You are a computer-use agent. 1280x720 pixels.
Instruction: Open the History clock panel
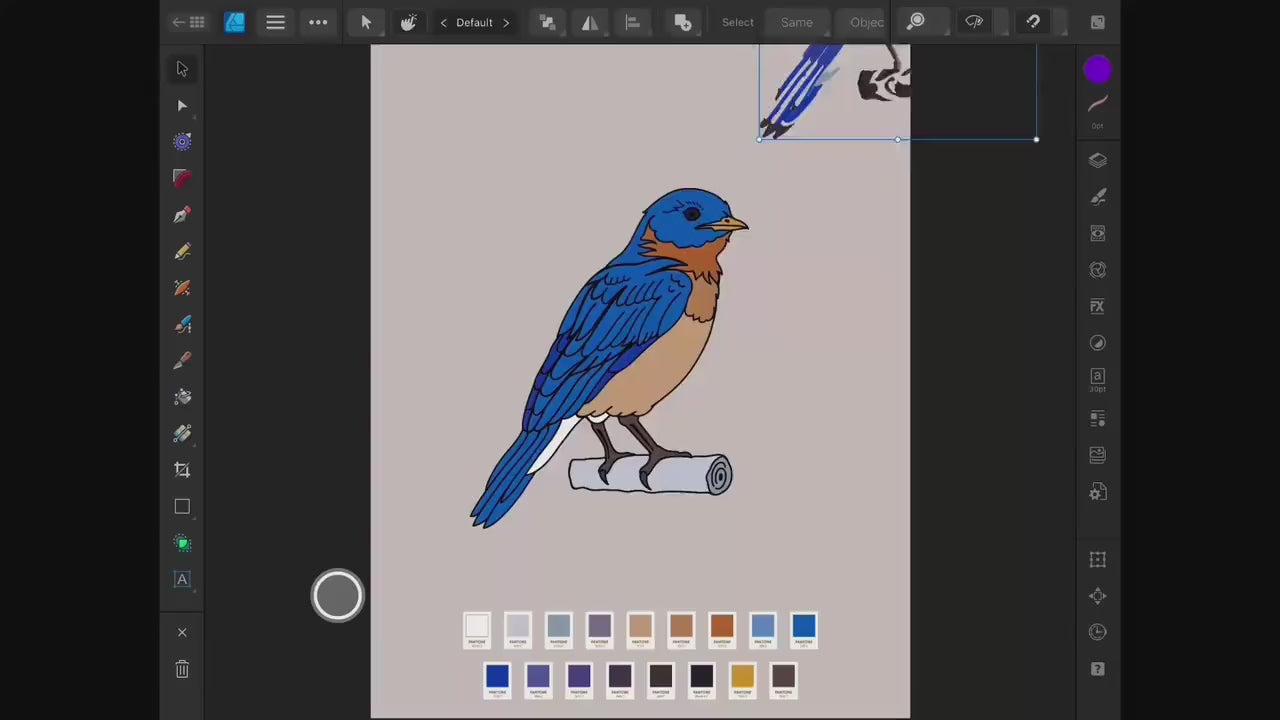pyautogui.click(x=1097, y=632)
